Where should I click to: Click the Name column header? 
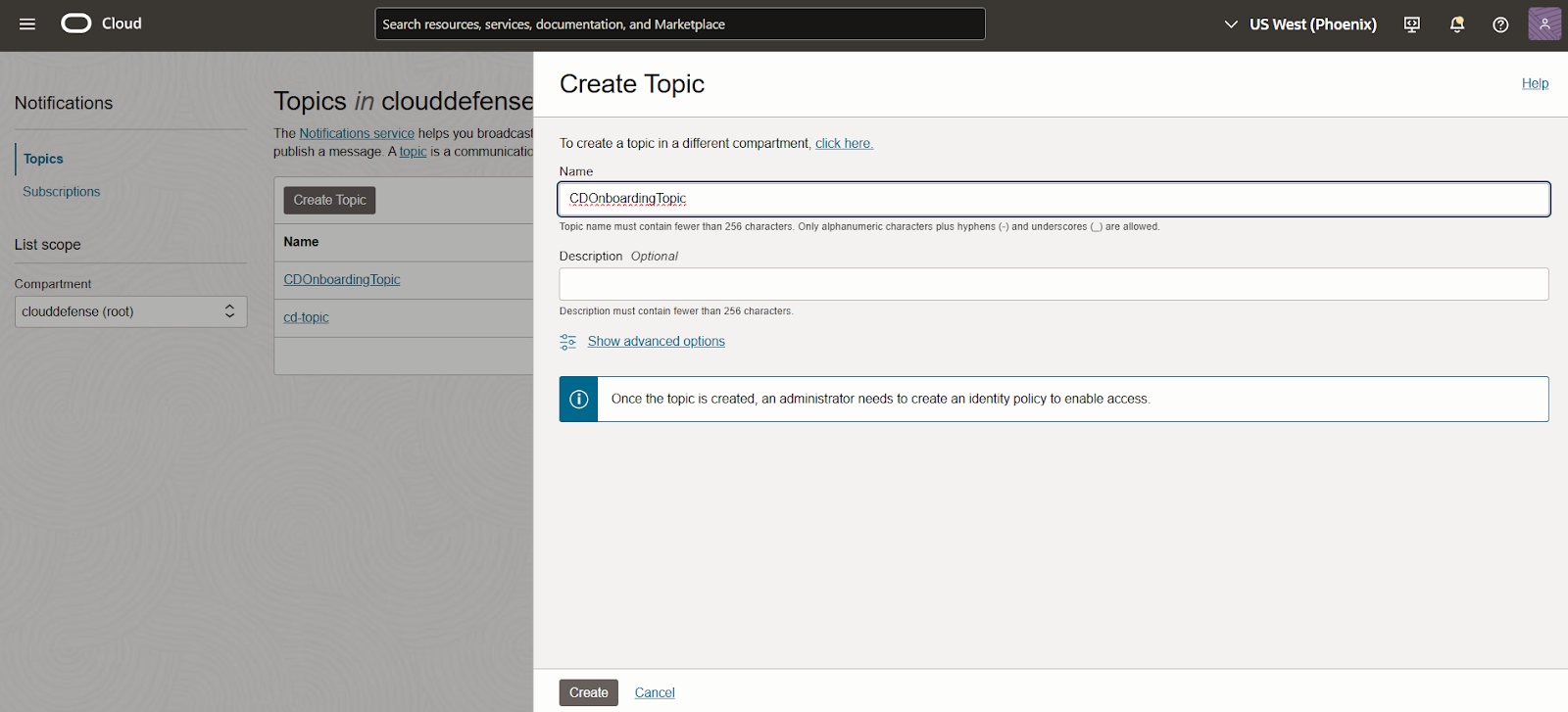pyautogui.click(x=301, y=242)
